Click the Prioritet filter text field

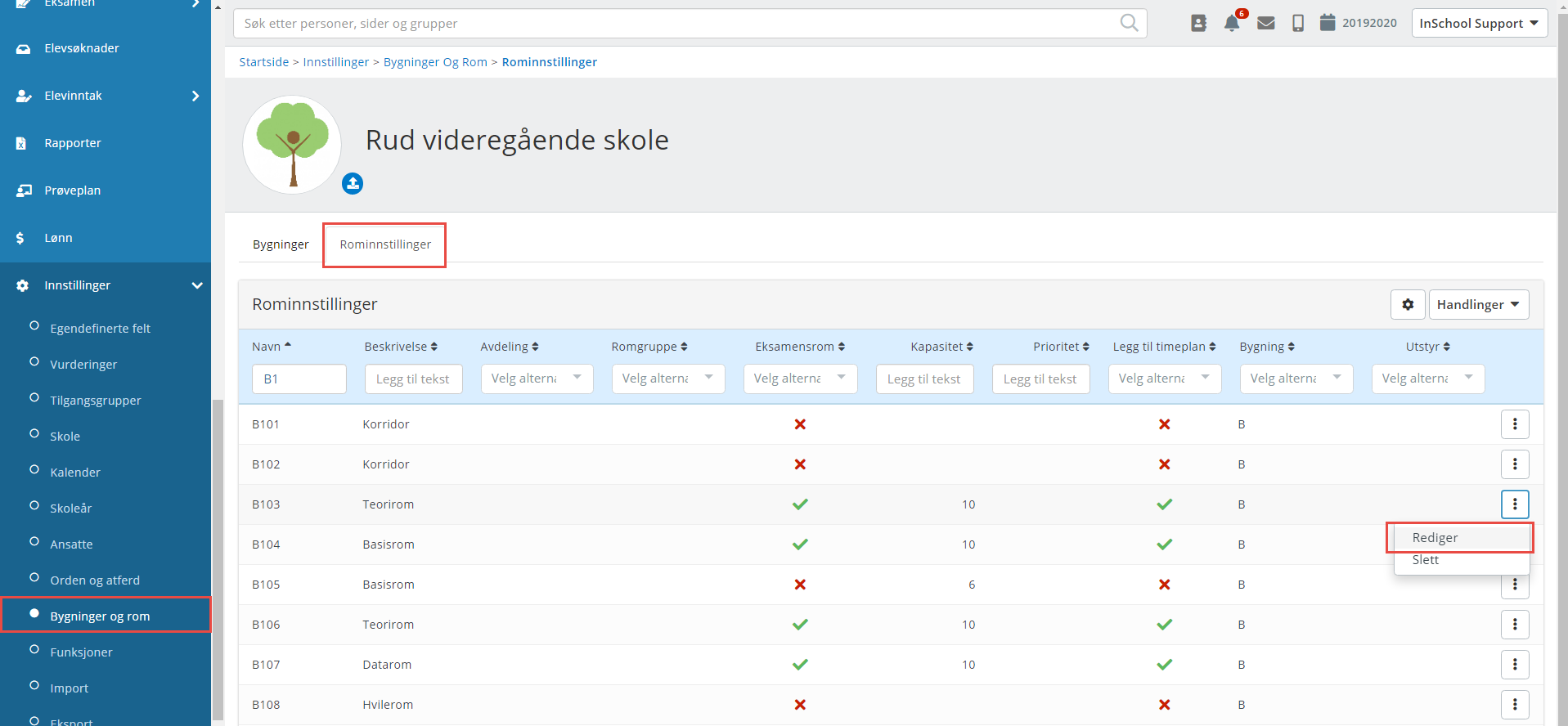coord(1040,379)
